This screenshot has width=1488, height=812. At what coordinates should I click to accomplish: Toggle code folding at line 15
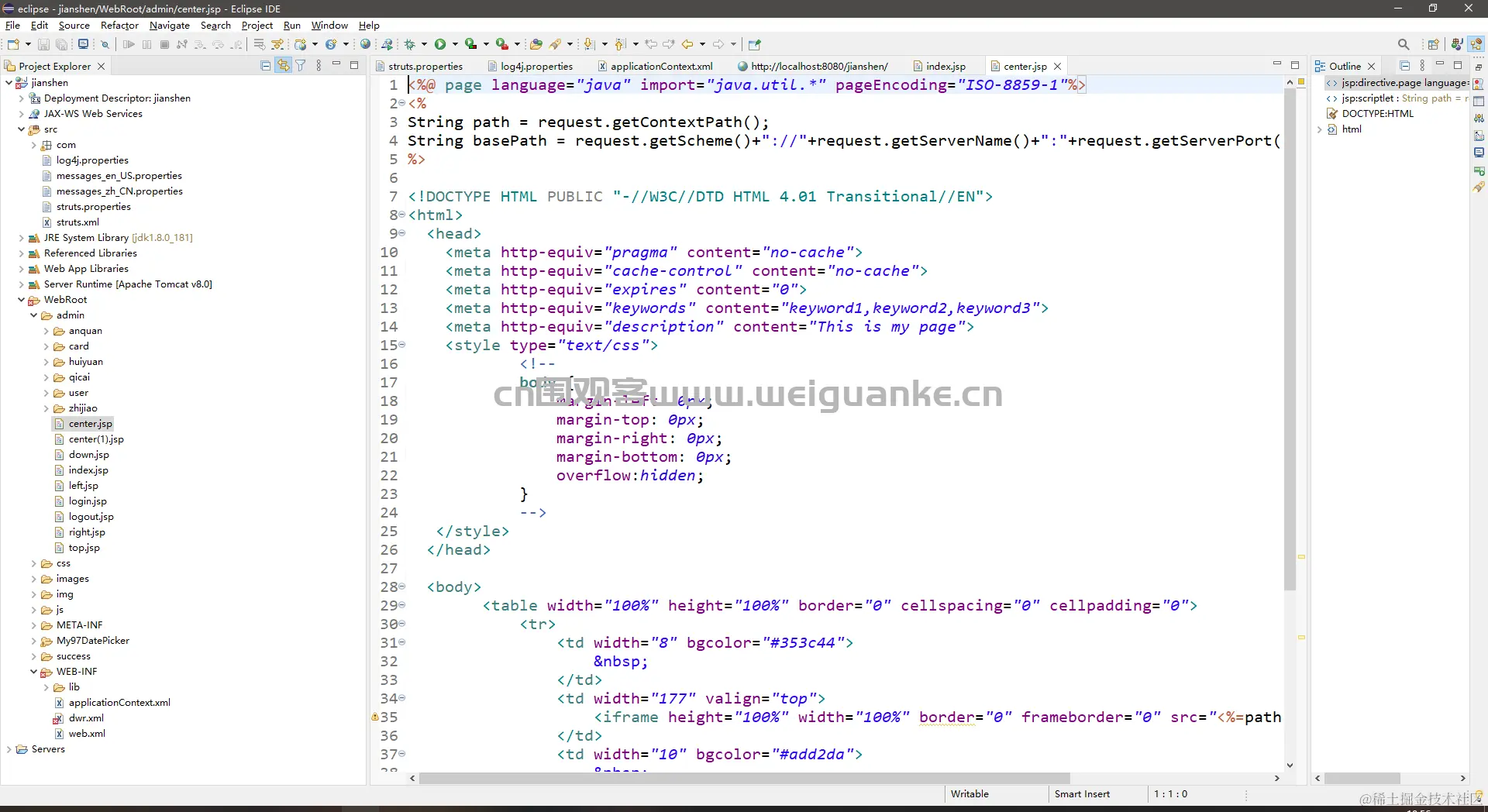(x=402, y=344)
